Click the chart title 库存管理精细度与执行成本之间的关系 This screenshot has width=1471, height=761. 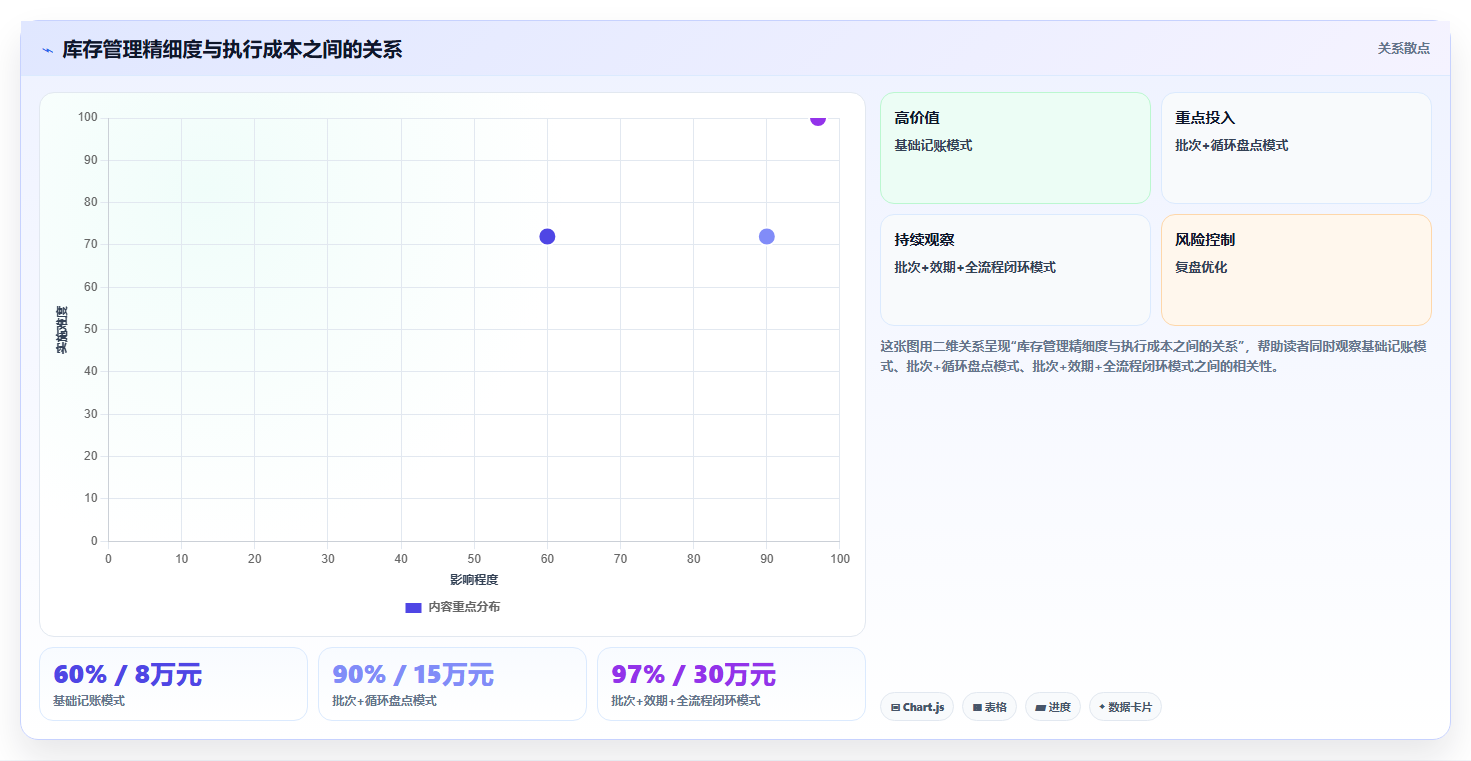click(232, 49)
